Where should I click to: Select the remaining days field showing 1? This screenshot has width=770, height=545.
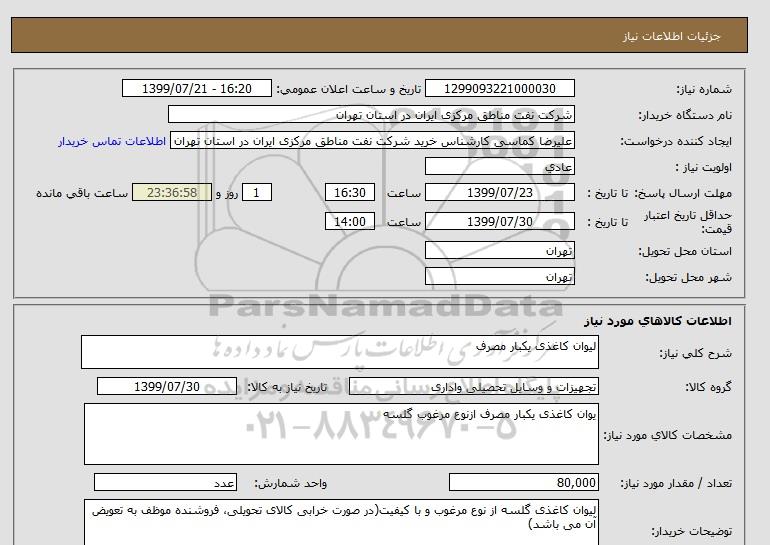point(257,192)
